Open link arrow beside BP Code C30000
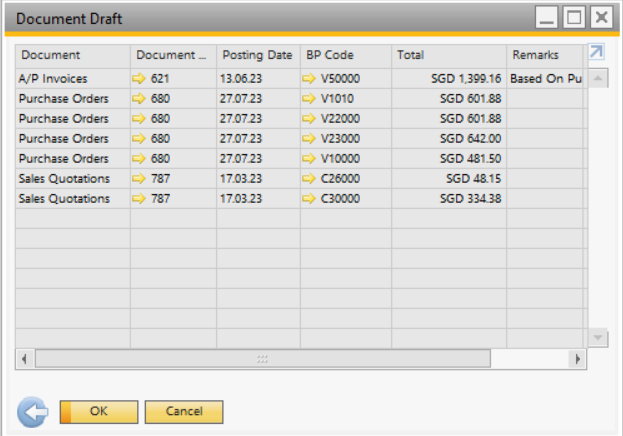Viewport: 623px width, 436px height. click(x=309, y=198)
